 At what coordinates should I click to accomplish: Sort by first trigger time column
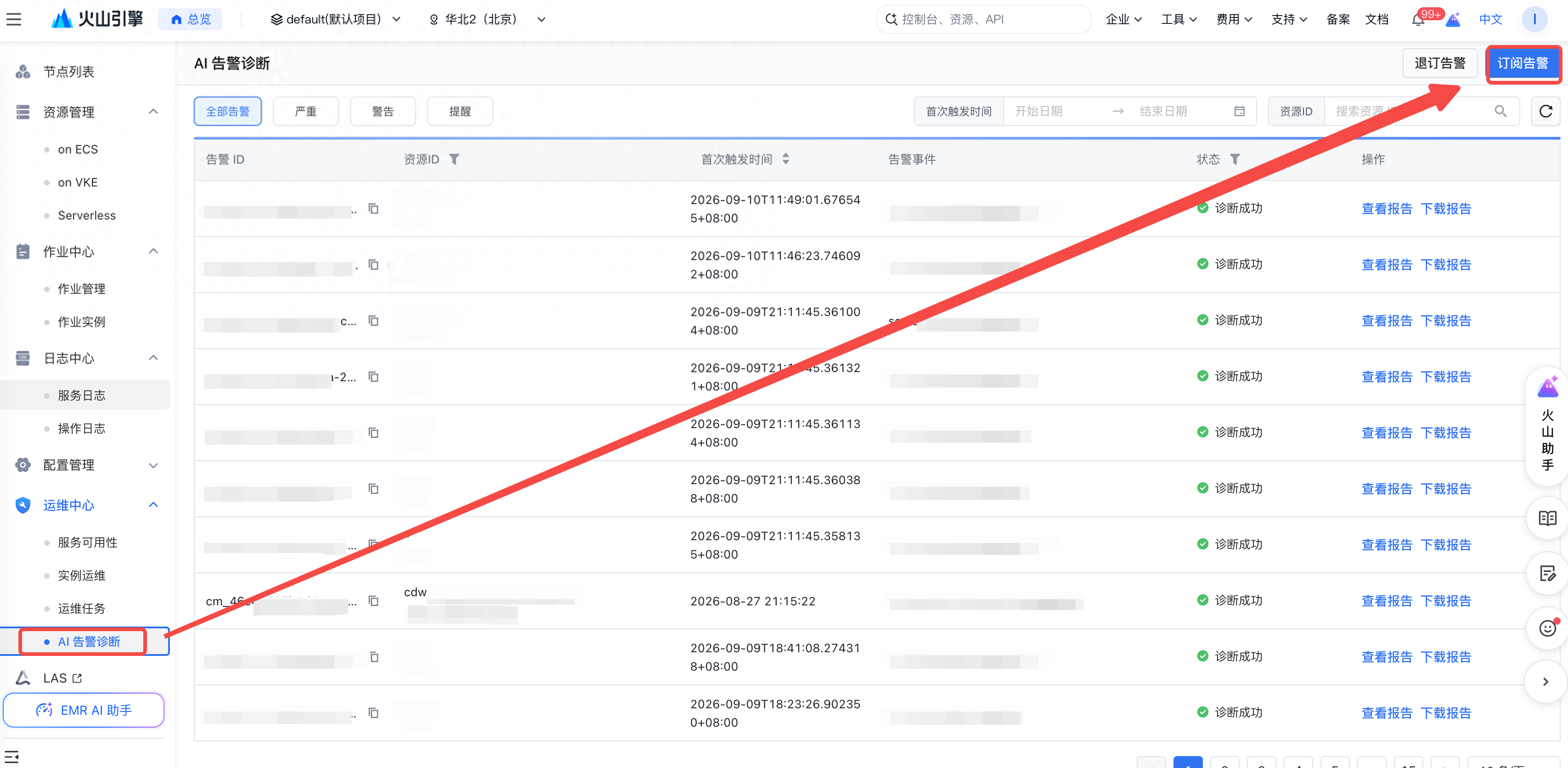tap(786, 159)
